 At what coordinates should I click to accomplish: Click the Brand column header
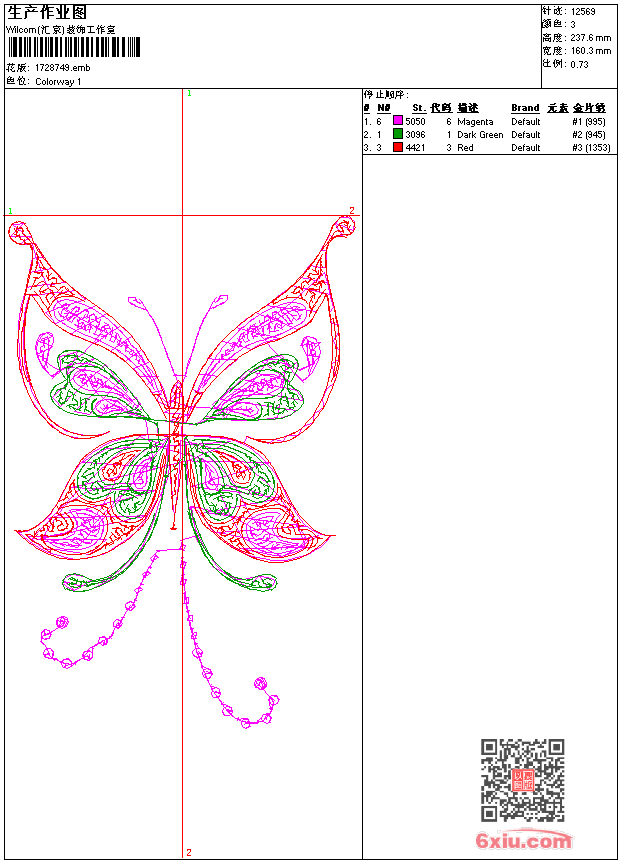525,108
